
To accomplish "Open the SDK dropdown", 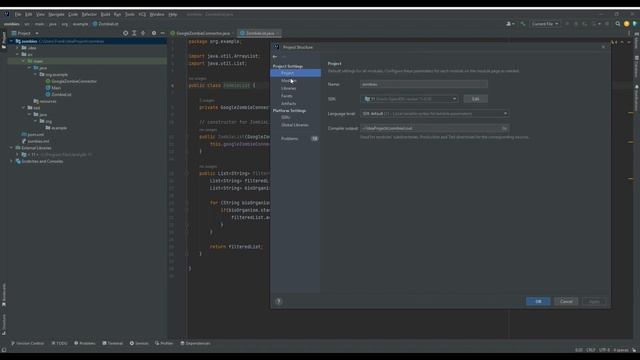I will (x=409, y=99).
